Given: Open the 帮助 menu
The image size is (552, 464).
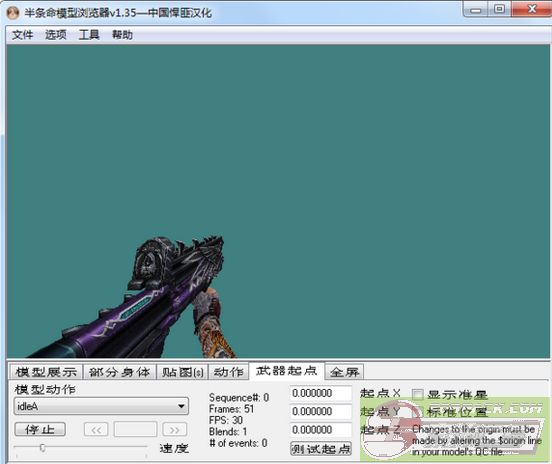Looking at the screenshot, I should pos(122,35).
